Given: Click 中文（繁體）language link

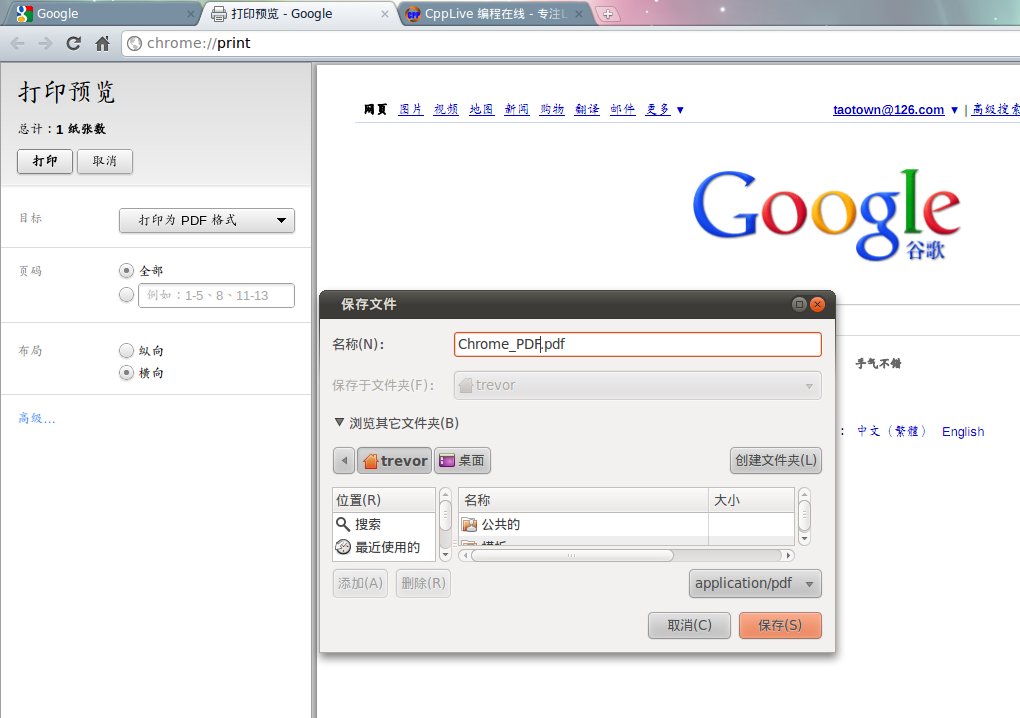Looking at the screenshot, I should [891, 431].
